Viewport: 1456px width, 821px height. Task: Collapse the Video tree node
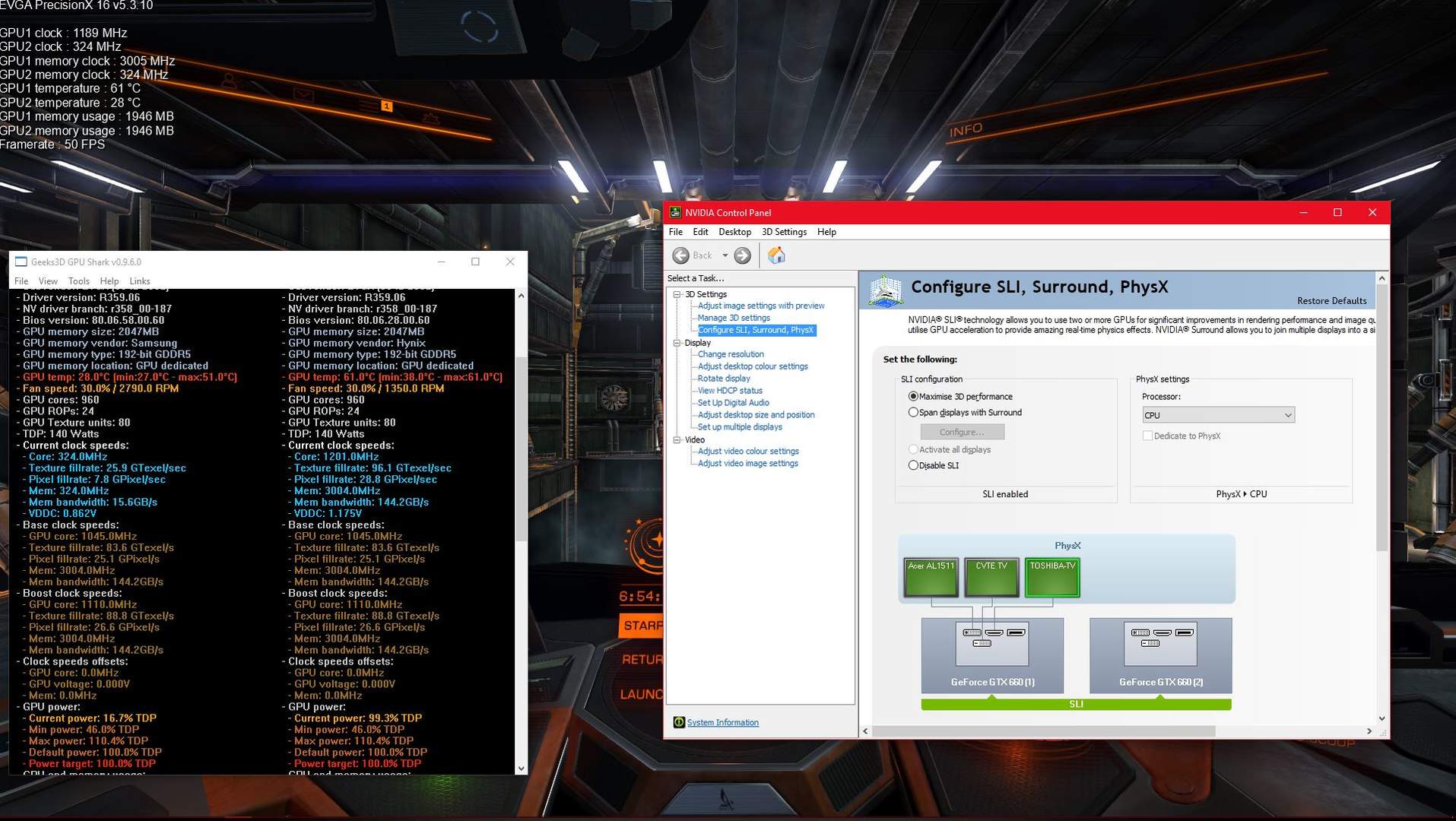[x=677, y=439]
